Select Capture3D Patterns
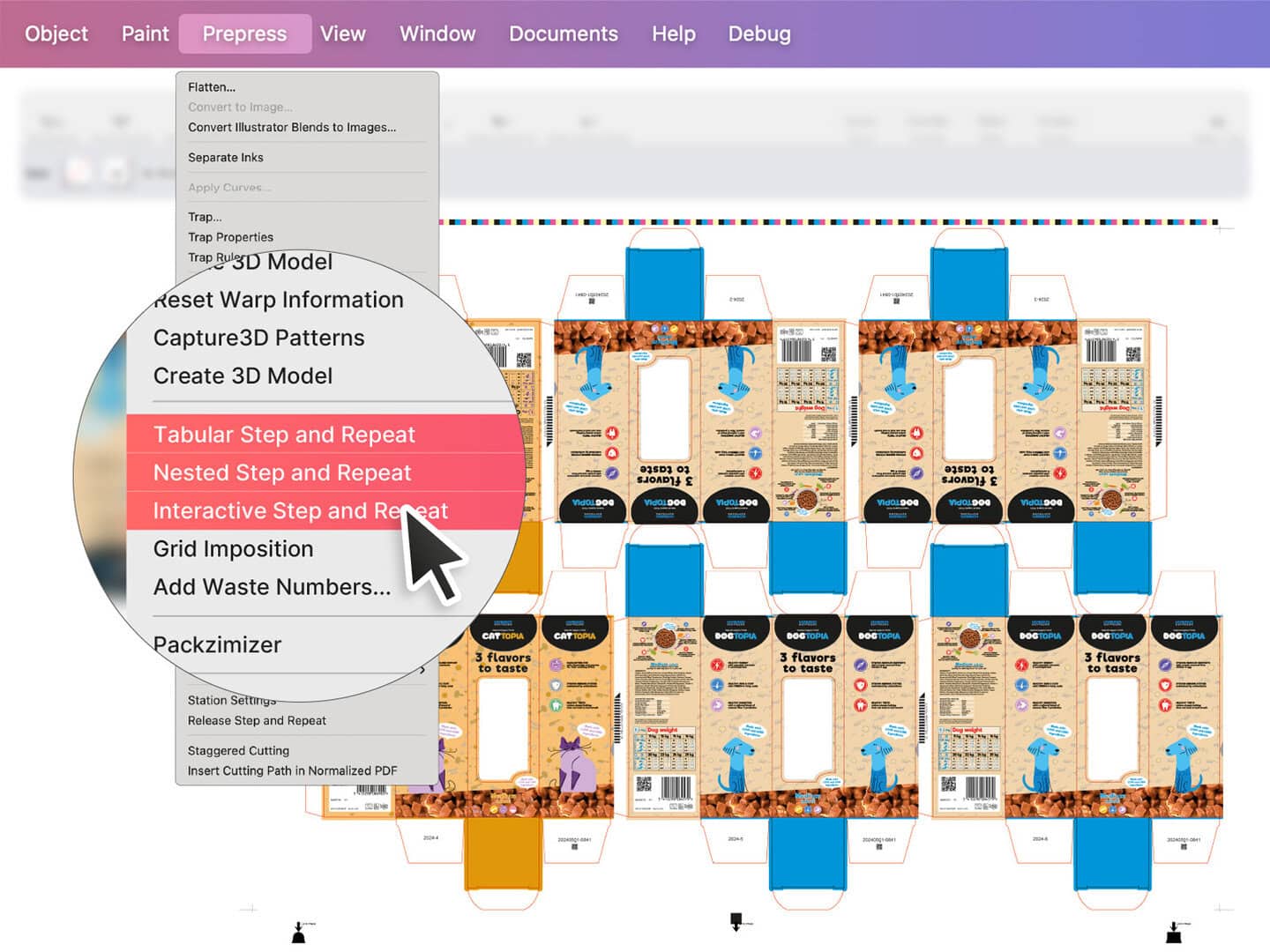Viewport: 1270px width, 952px height. [x=258, y=338]
